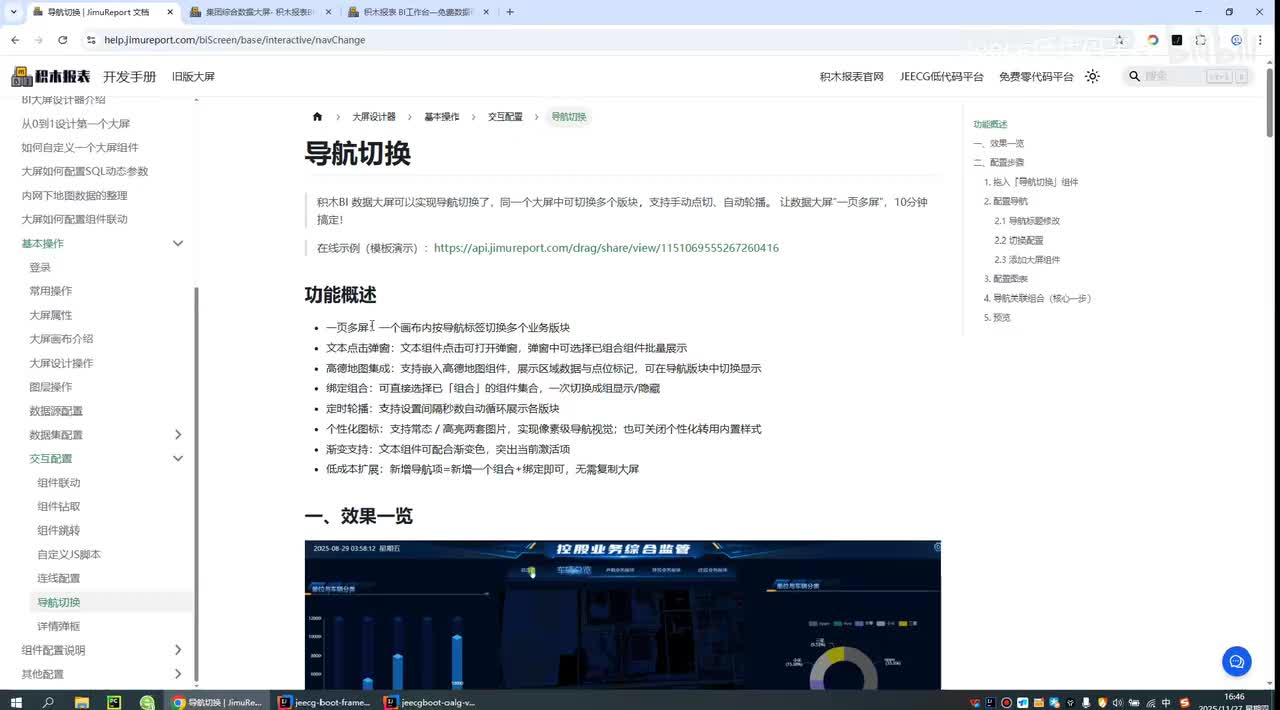Switch to jeecgboot-oalg IntelliJ taskbar window
This screenshot has height=710, width=1280.
(x=430, y=702)
